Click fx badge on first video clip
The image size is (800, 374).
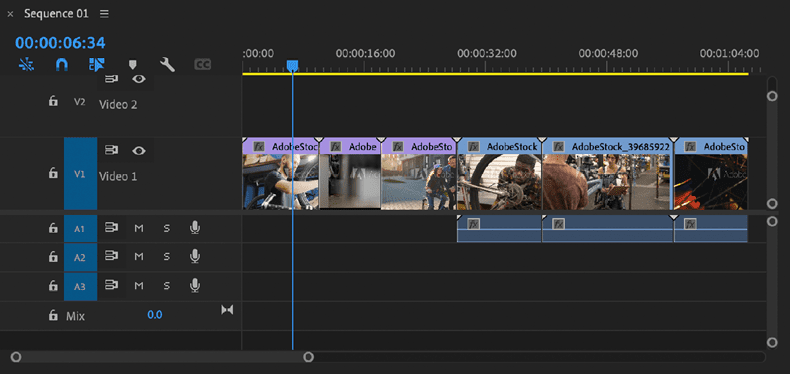point(259,147)
